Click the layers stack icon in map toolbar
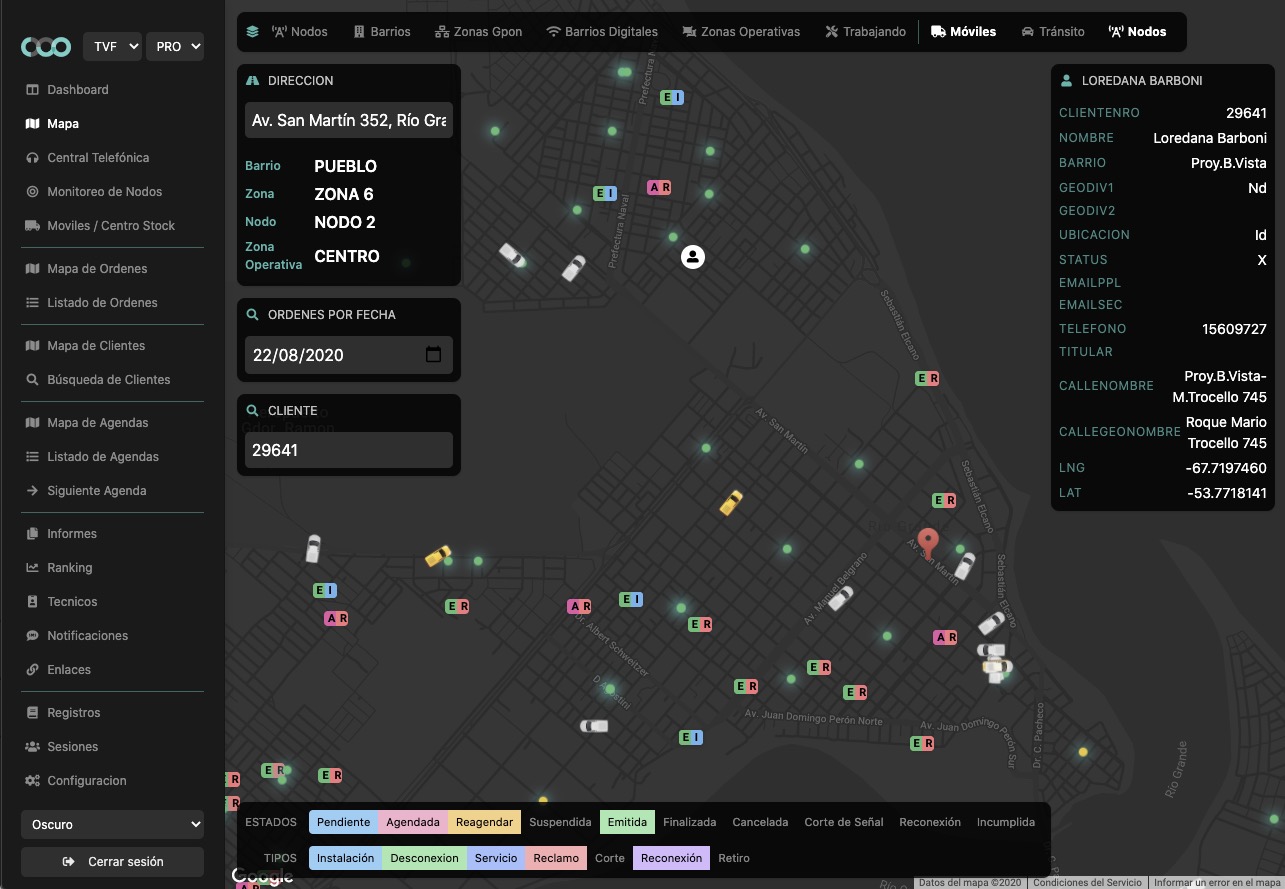 (252, 32)
